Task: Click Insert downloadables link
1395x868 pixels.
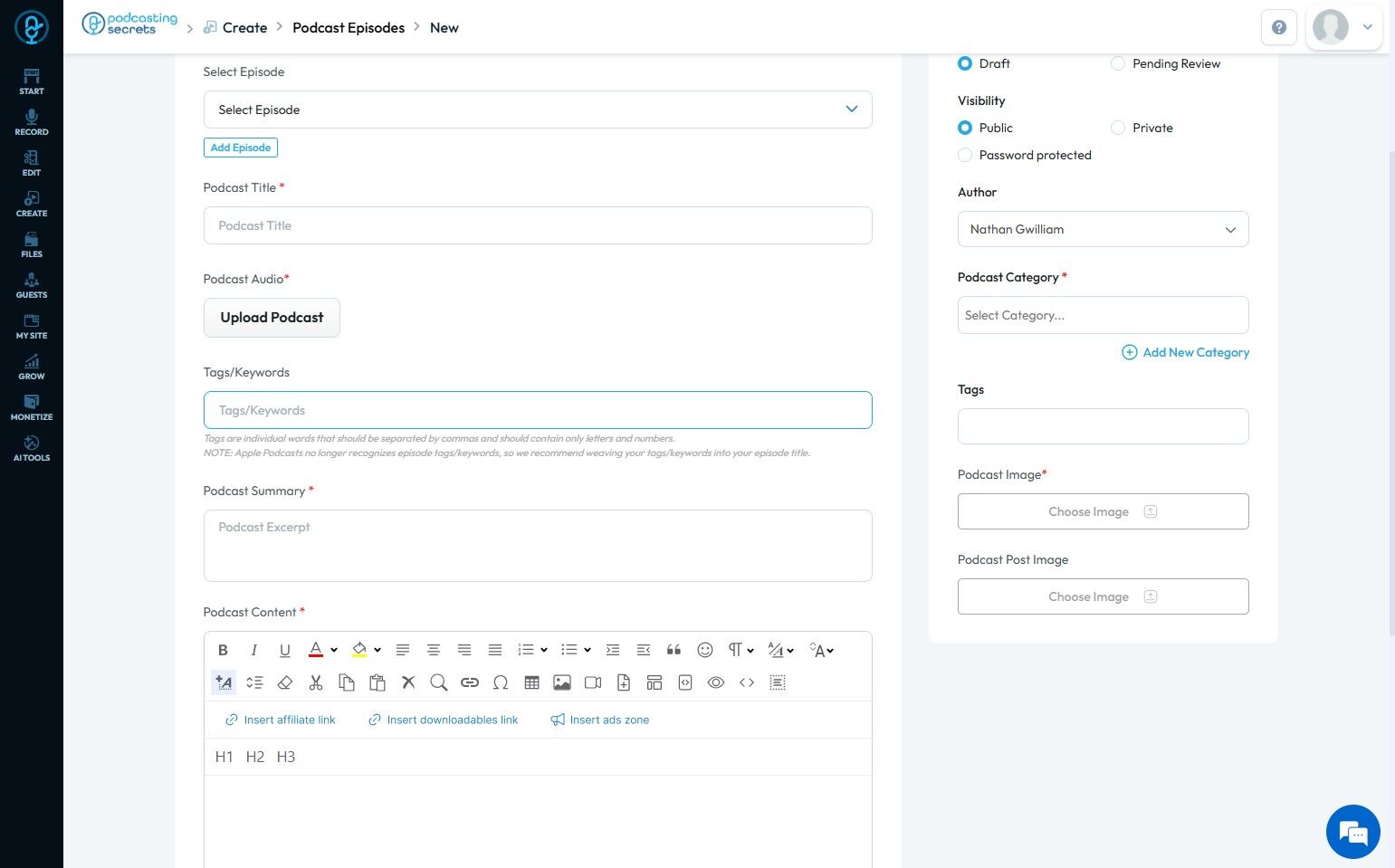Action: [x=444, y=720]
